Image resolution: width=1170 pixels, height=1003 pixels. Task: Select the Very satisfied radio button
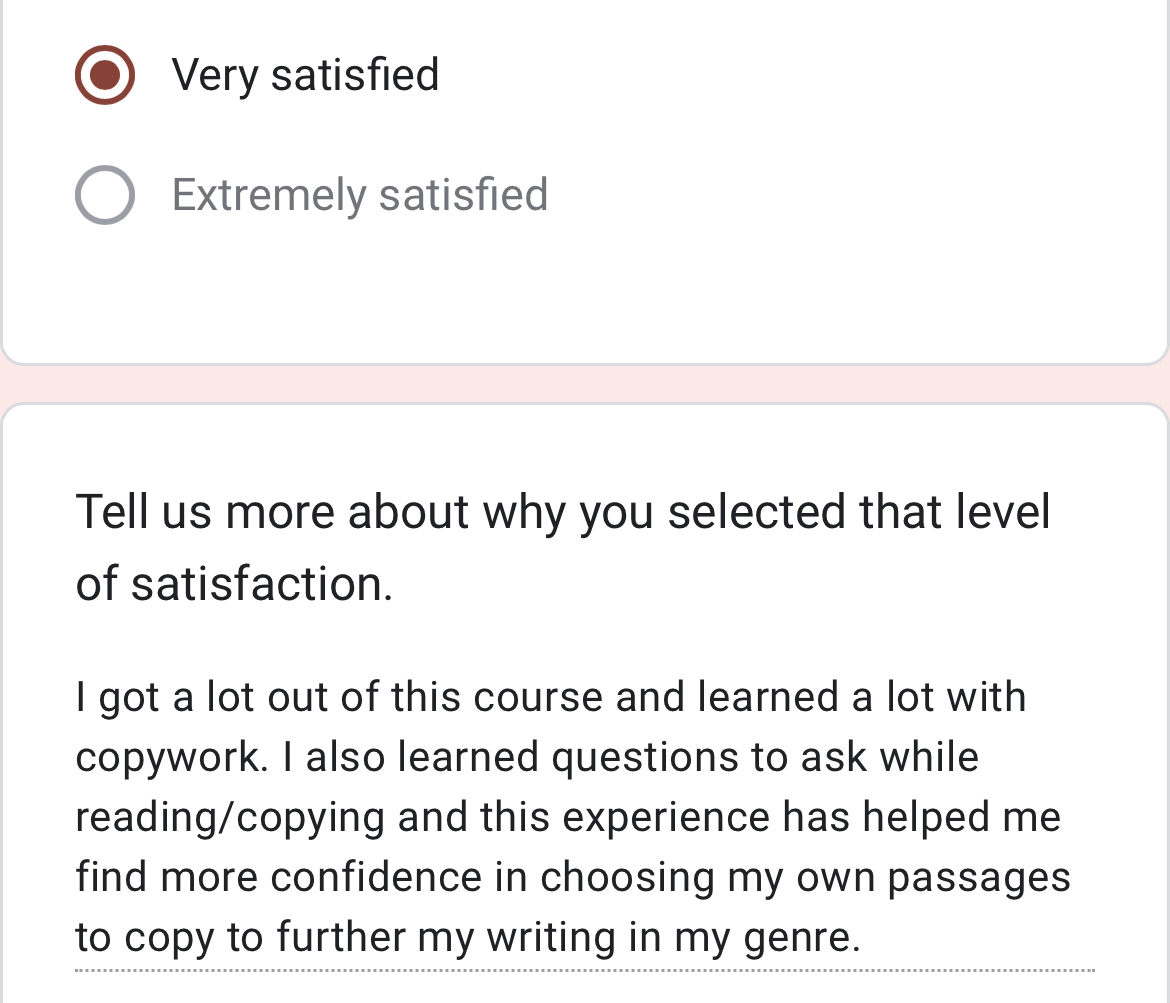[x=105, y=75]
